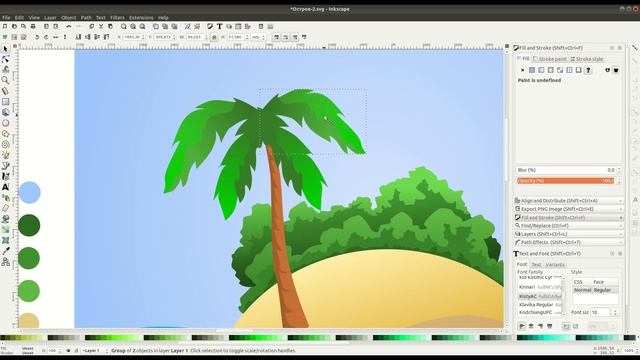The height and width of the screenshot is (360, 640).
Task: Toggle horizontal text orientation button
Action: (x=566, y=326)
